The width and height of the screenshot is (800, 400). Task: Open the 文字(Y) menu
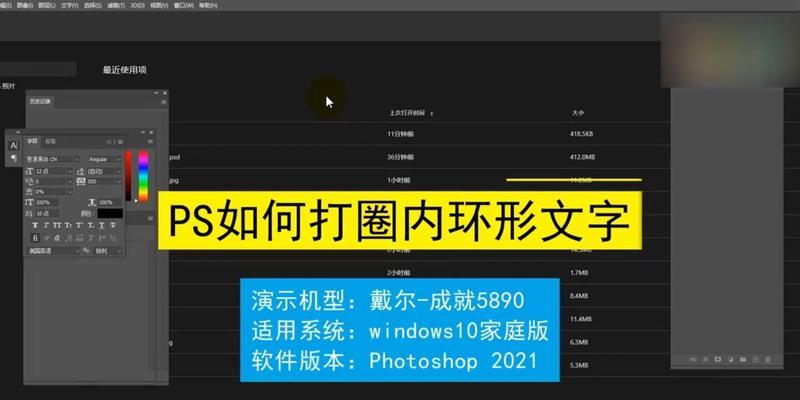tap(70, 5)
